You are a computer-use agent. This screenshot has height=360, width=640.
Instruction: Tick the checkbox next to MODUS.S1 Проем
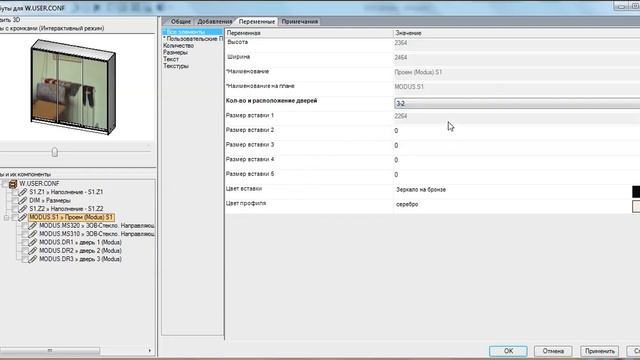click(x=15, y=217)
